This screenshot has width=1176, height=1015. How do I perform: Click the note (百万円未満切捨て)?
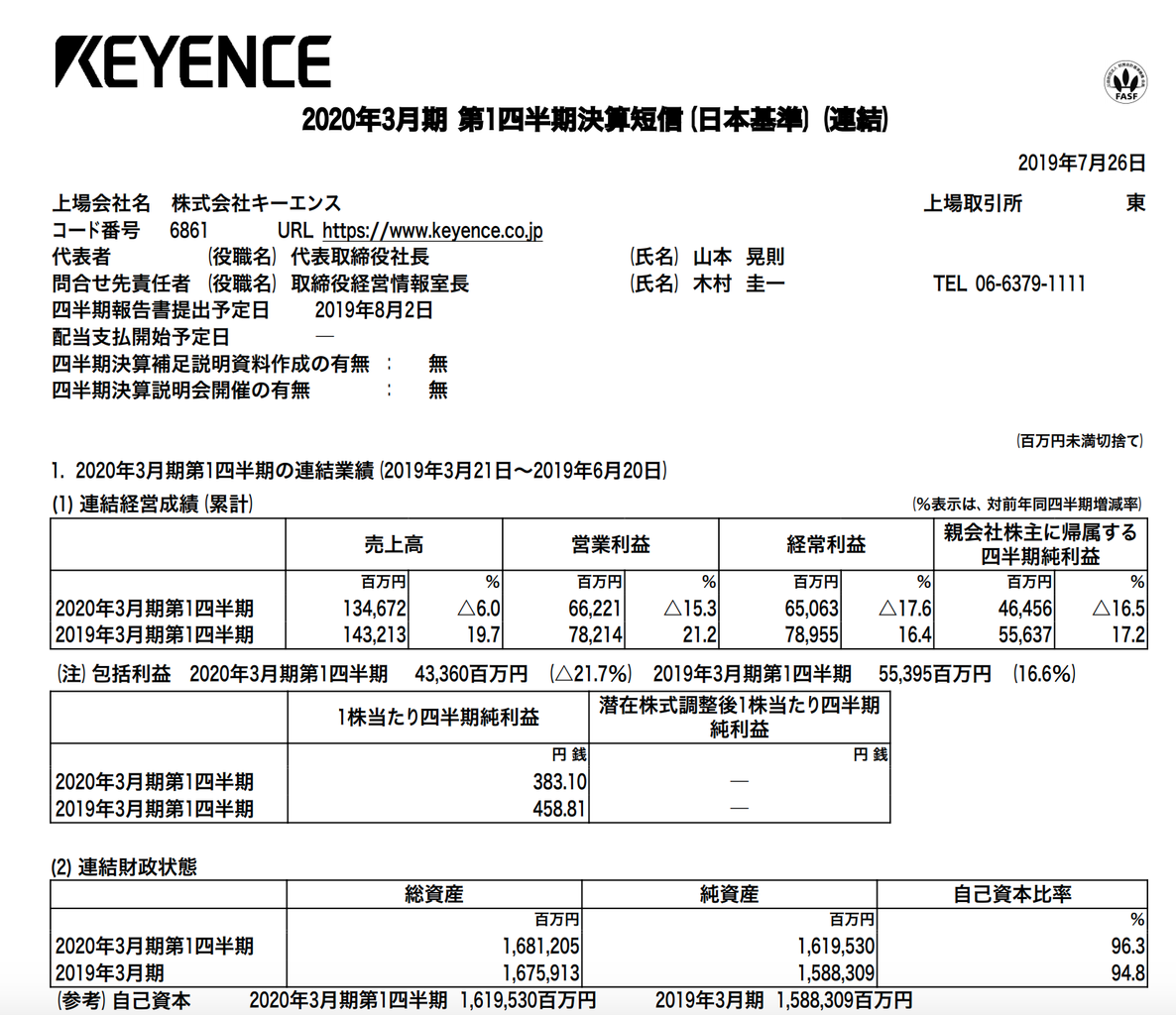1080,441
